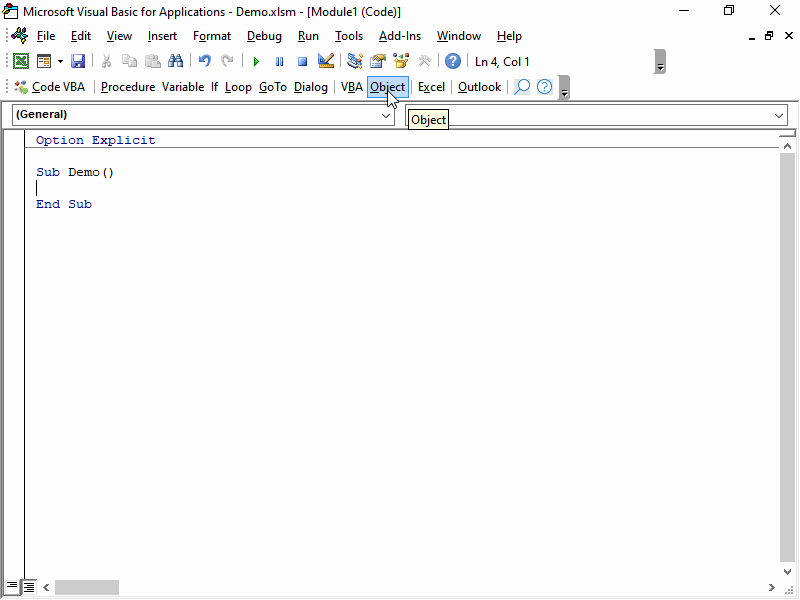The image size is (800, 600).
Task: Click the Code VBA search magnifier icon
Action: coord(520,87)
